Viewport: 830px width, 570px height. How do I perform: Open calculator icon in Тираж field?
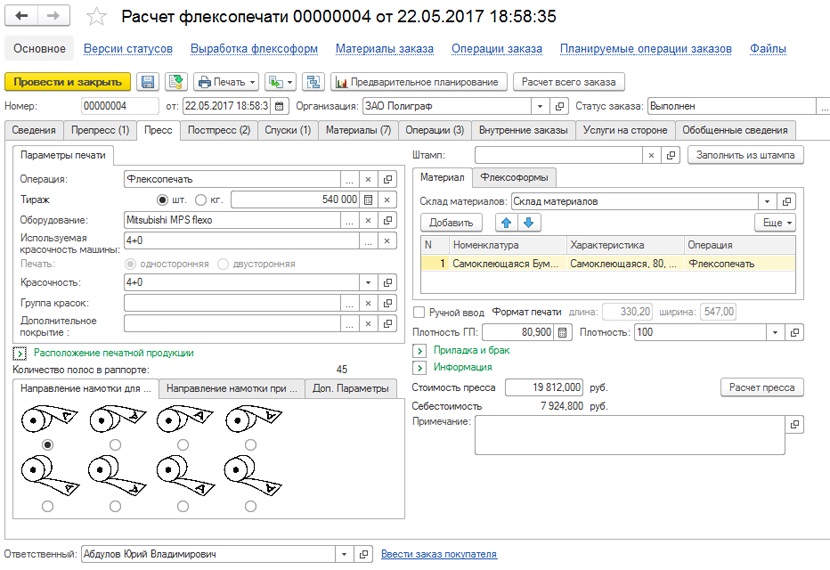tap(368, 200)
